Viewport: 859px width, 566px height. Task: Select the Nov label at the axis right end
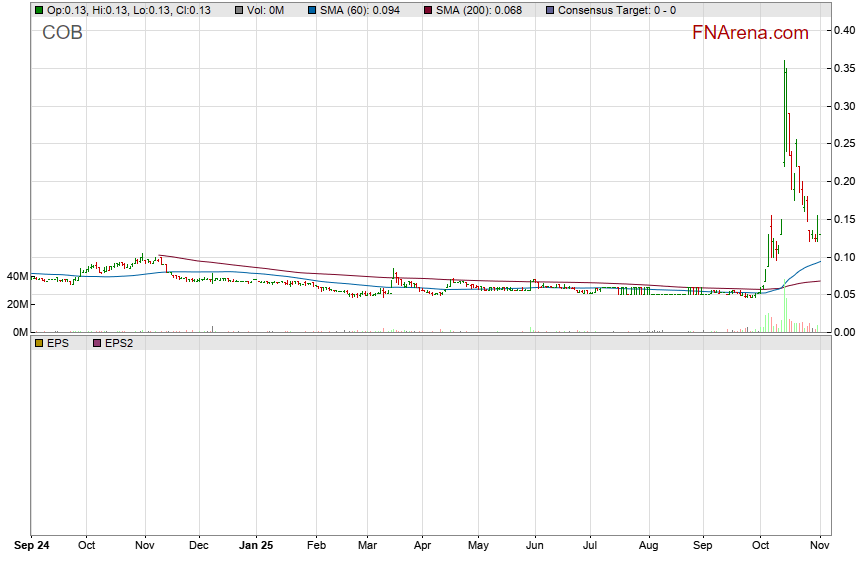(x=819, y=546)
